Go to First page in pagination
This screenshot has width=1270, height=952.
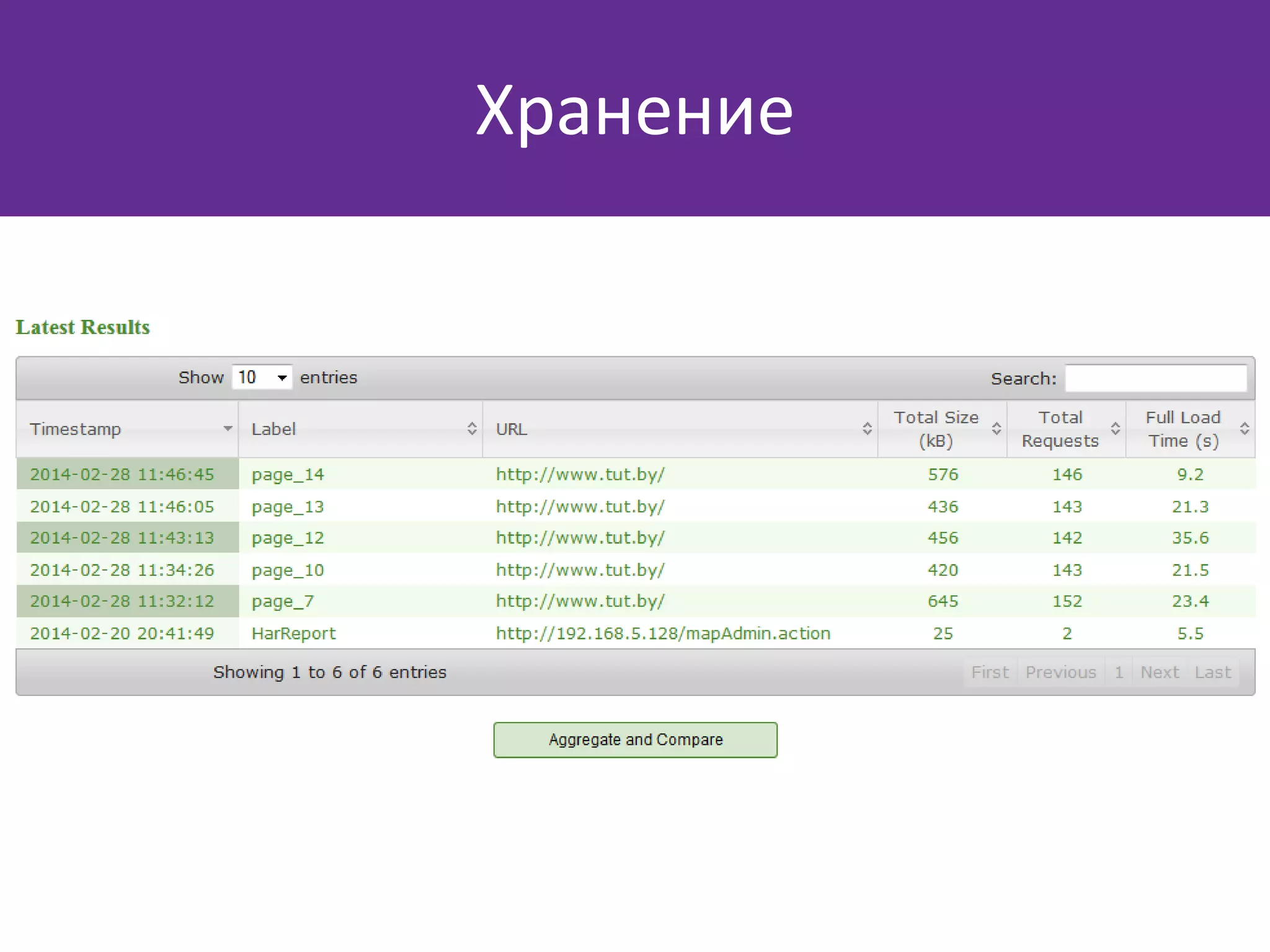[990, 672]
